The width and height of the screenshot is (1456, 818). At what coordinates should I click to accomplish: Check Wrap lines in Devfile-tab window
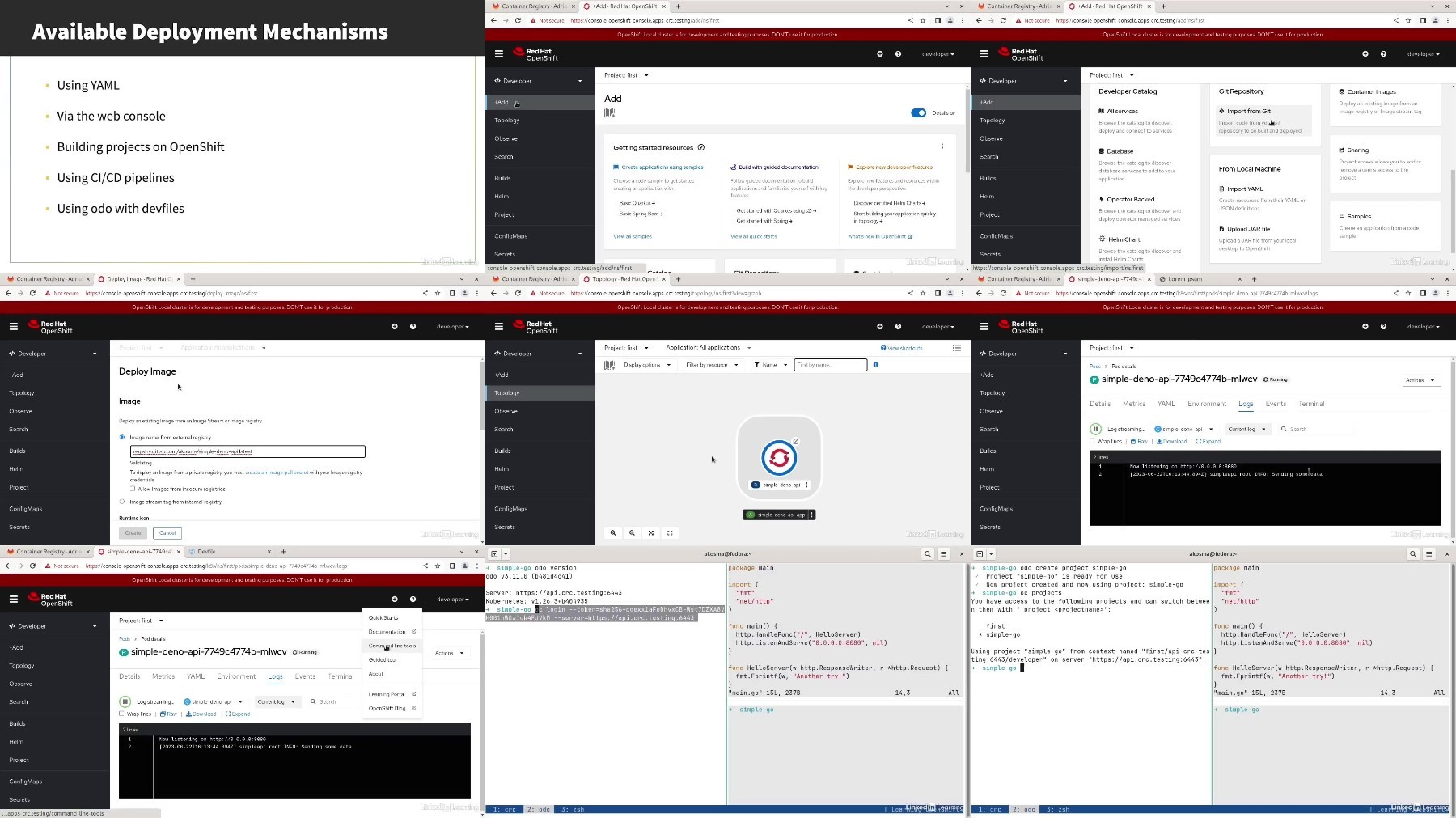121,714
